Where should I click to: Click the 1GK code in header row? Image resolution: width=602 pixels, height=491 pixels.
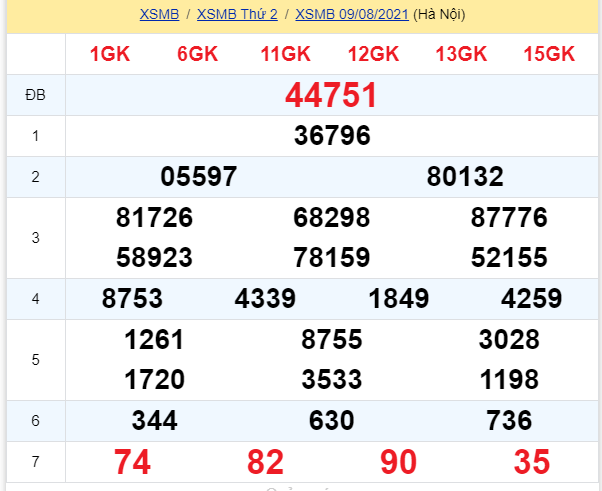click(x=110, y=55)
